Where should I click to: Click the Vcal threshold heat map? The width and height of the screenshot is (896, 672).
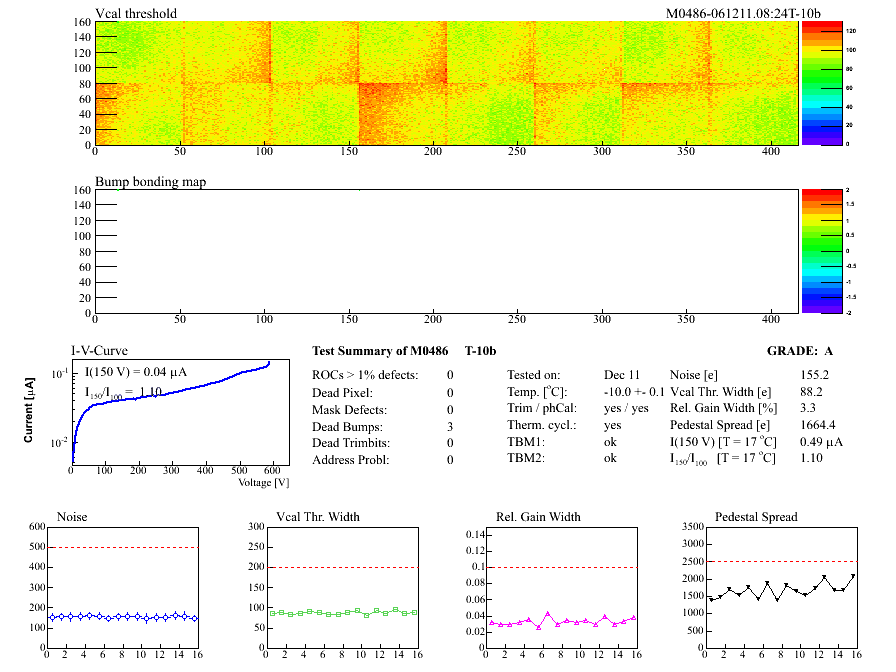coord(446,83)
